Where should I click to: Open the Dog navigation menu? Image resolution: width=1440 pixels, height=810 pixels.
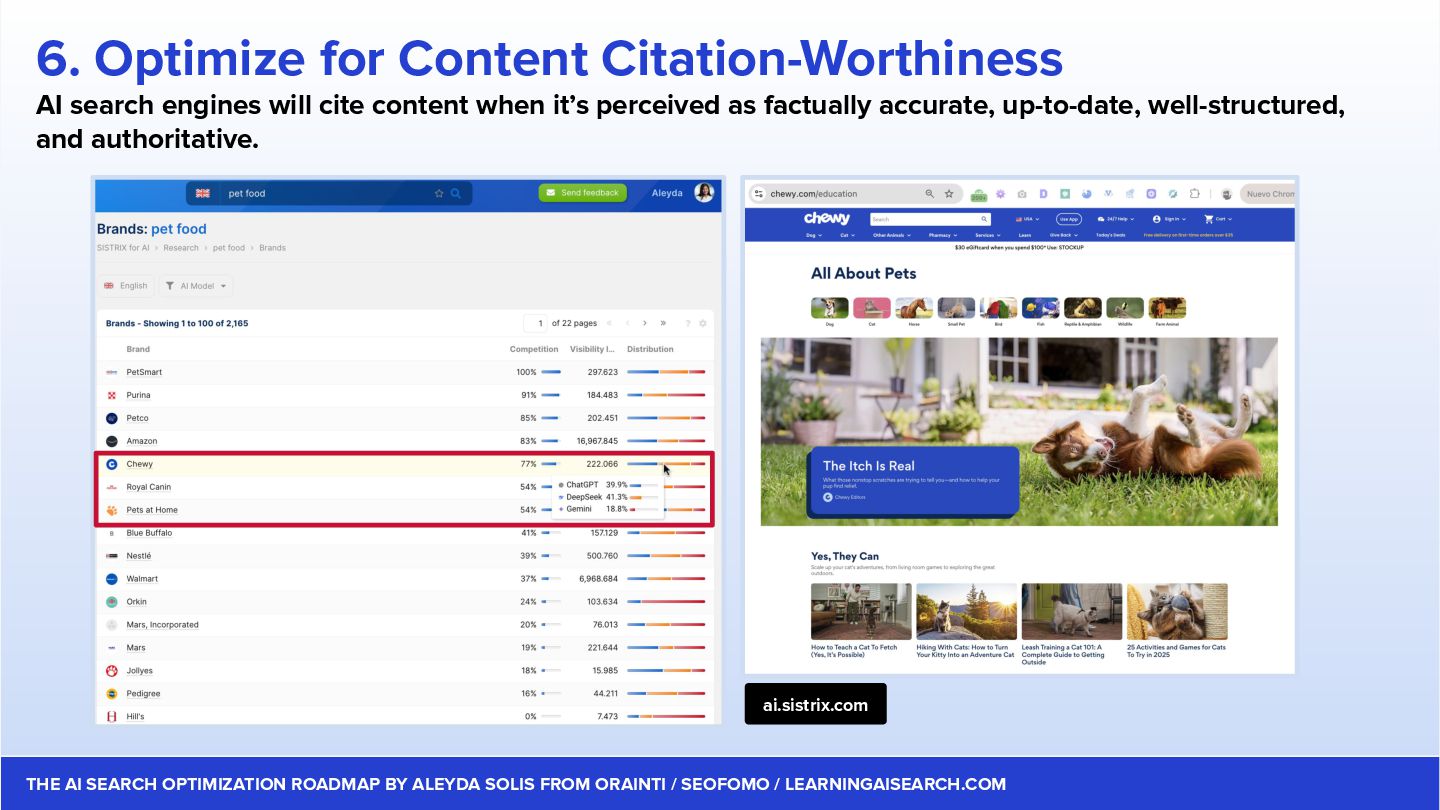814,235
